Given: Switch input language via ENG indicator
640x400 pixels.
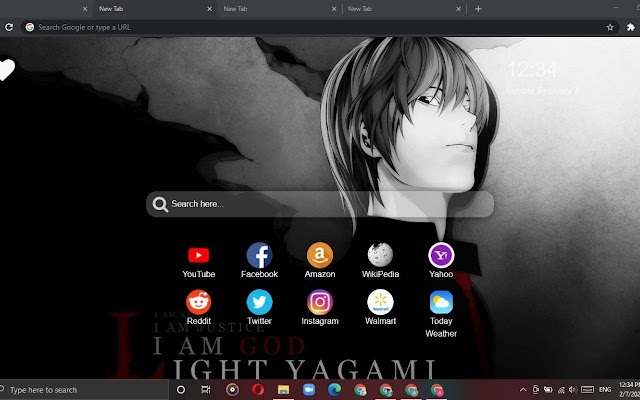Looking at the screenshot, I should pyautogui.click(x=605, y=390).
